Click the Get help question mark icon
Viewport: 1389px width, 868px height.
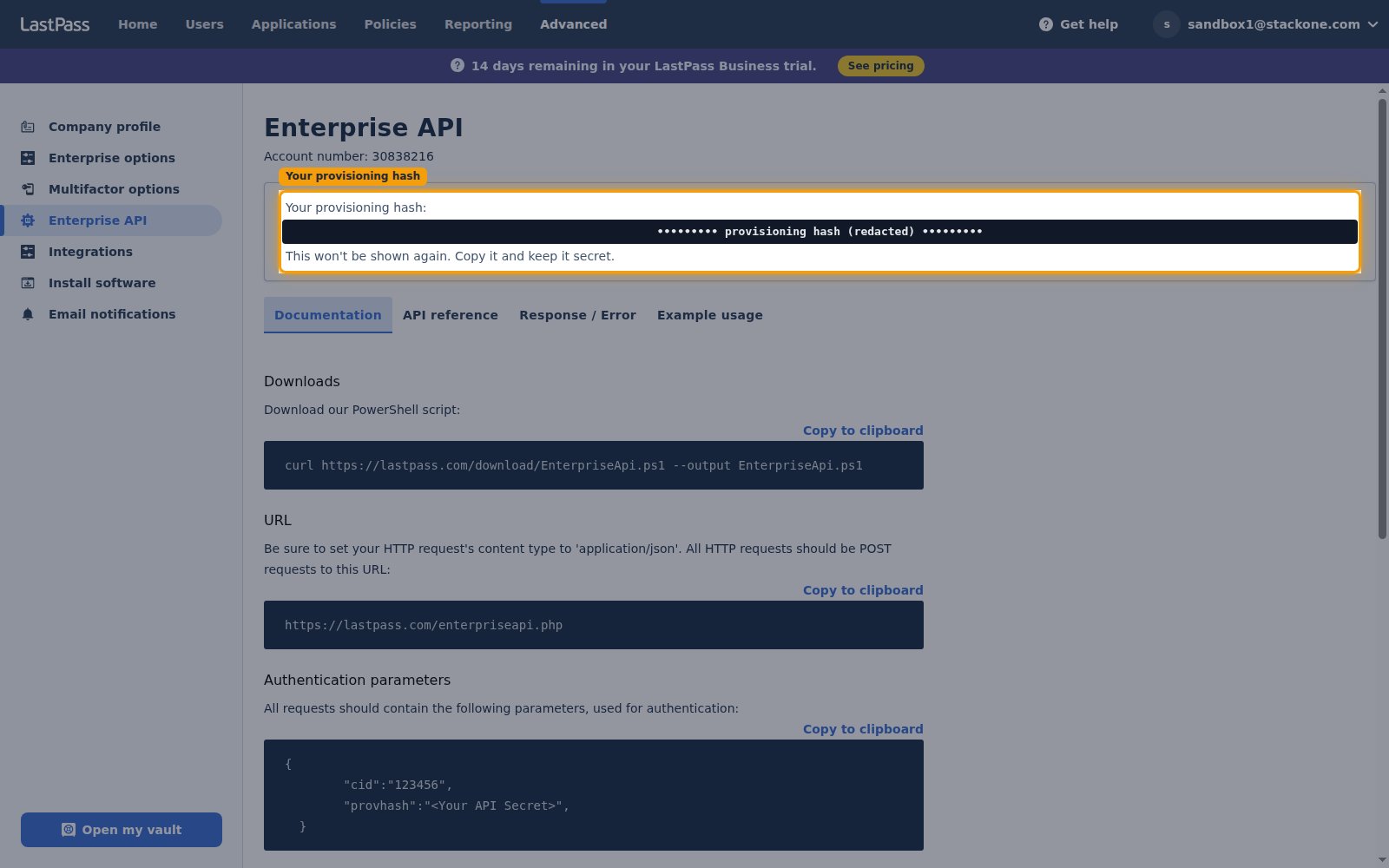click(x=1046, y=24)
